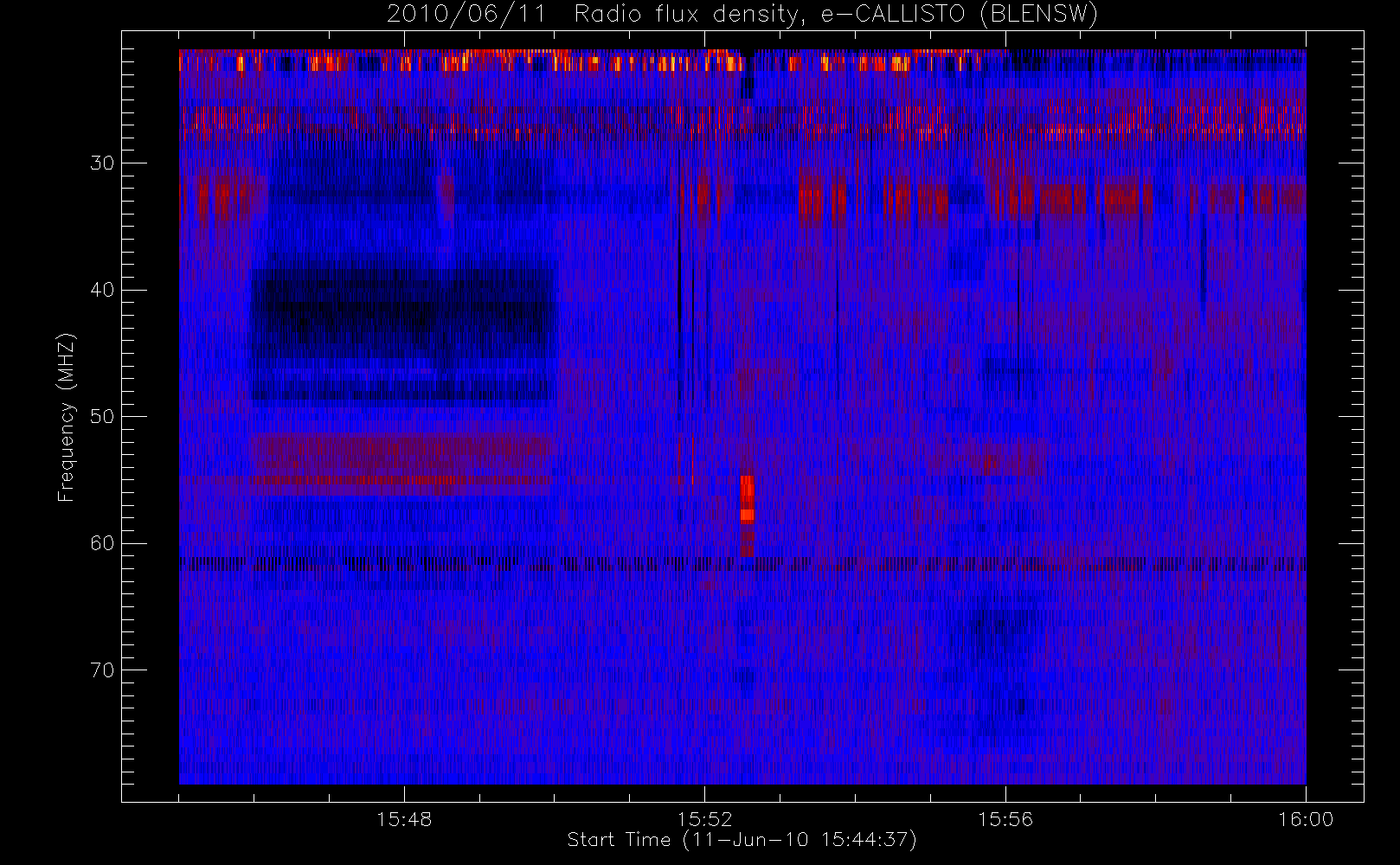Screen dimensions: 1400x865
Task: Click the 40 frequency tick label
Action: pyautogui.click(x=102, y=290)
